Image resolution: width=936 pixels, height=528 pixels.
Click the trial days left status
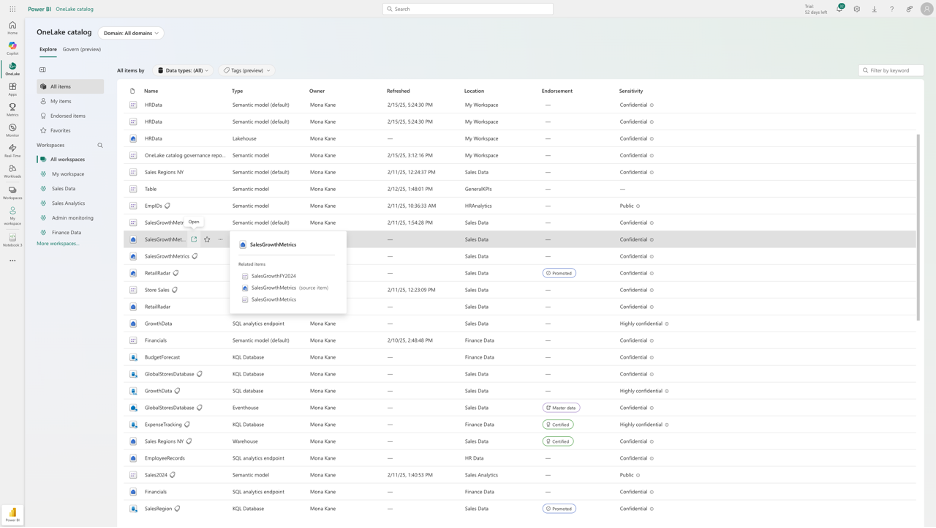tap(815, 9)
